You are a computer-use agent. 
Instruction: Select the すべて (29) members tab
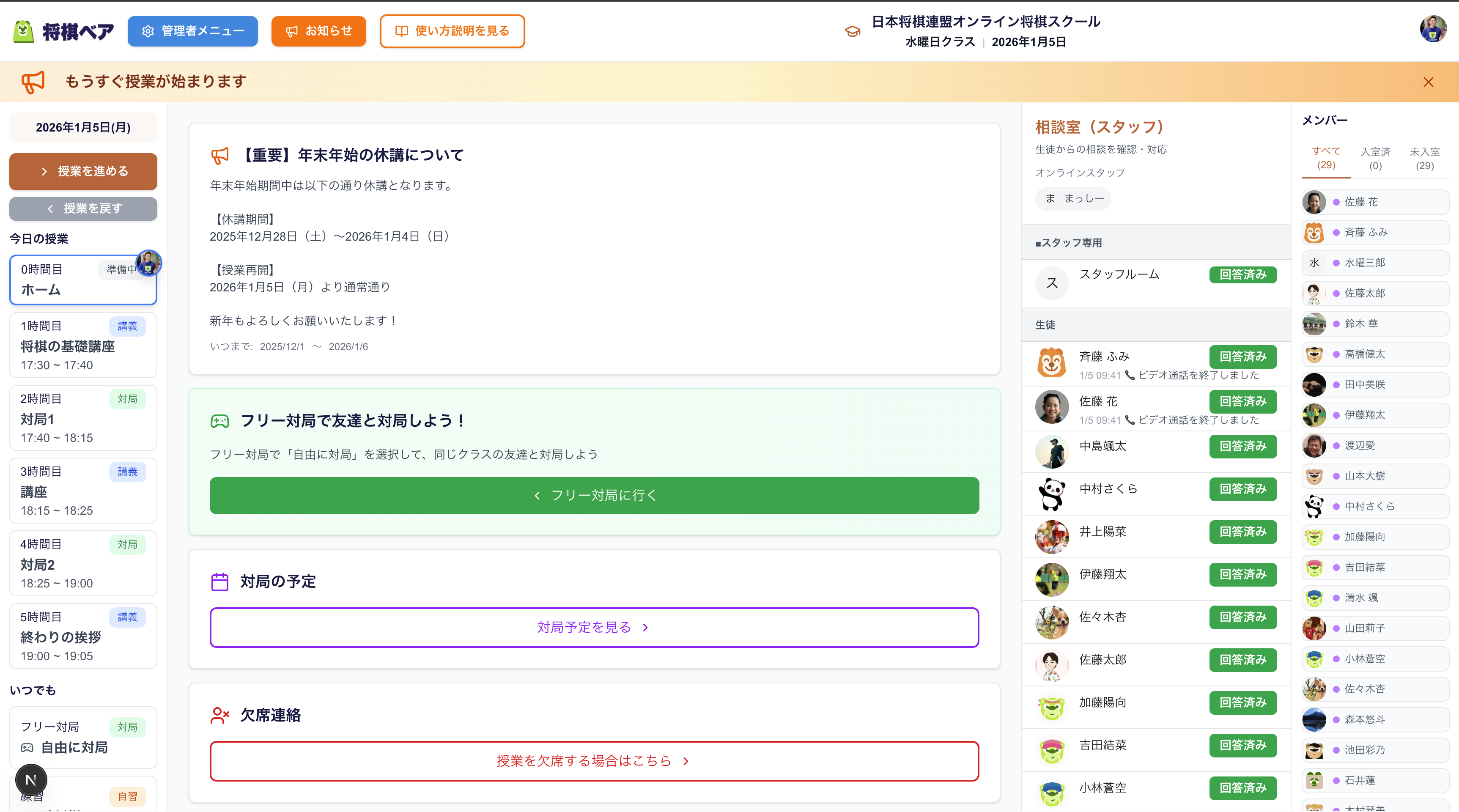(x=1326, y=158)
